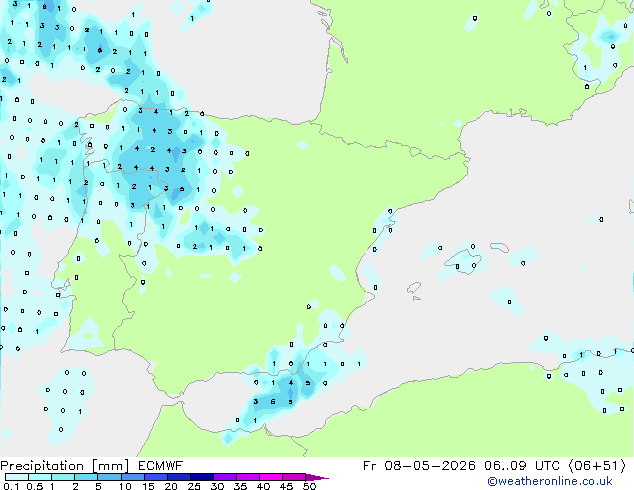Image resolution: width=634 pixels, height=490 pixels.
Task: Click the '35' legend scale value
Action: click(x=240, y=486)
